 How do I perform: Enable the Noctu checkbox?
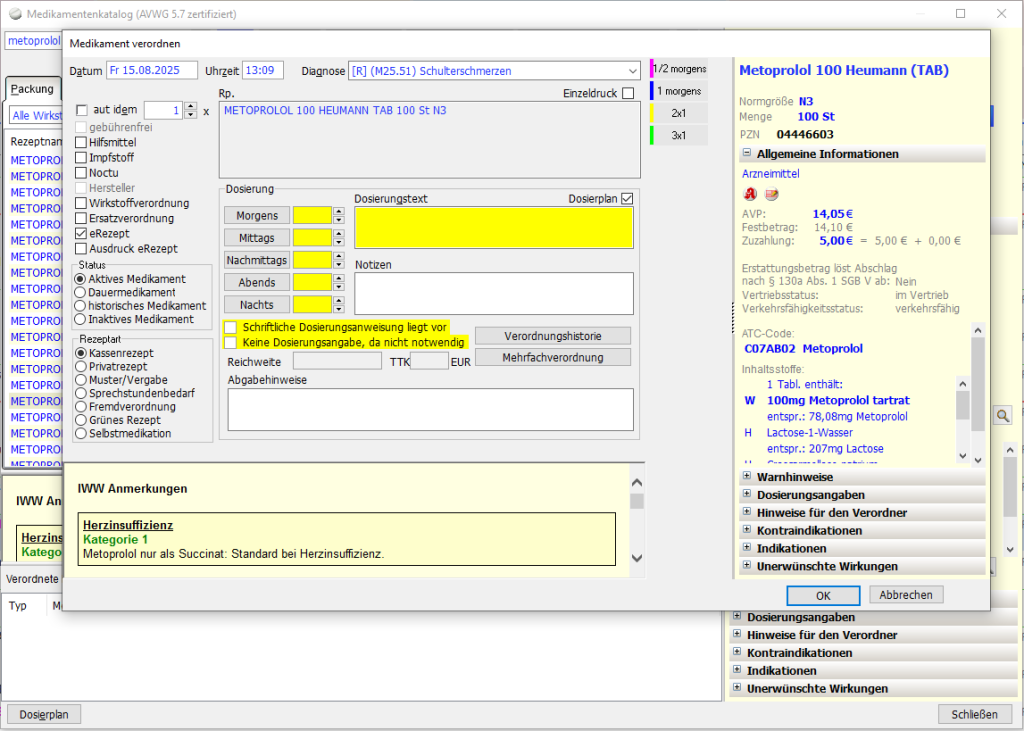(x=81, y=173)
